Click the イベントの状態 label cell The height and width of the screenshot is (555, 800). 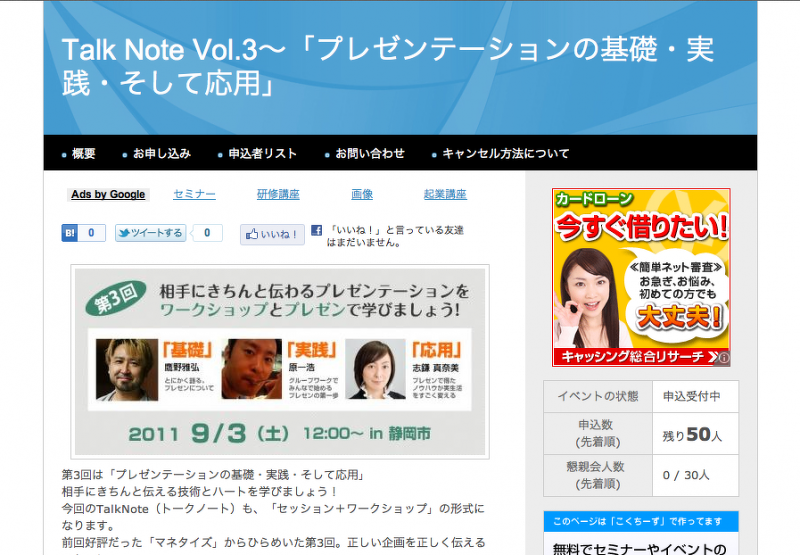coord(597,396)
